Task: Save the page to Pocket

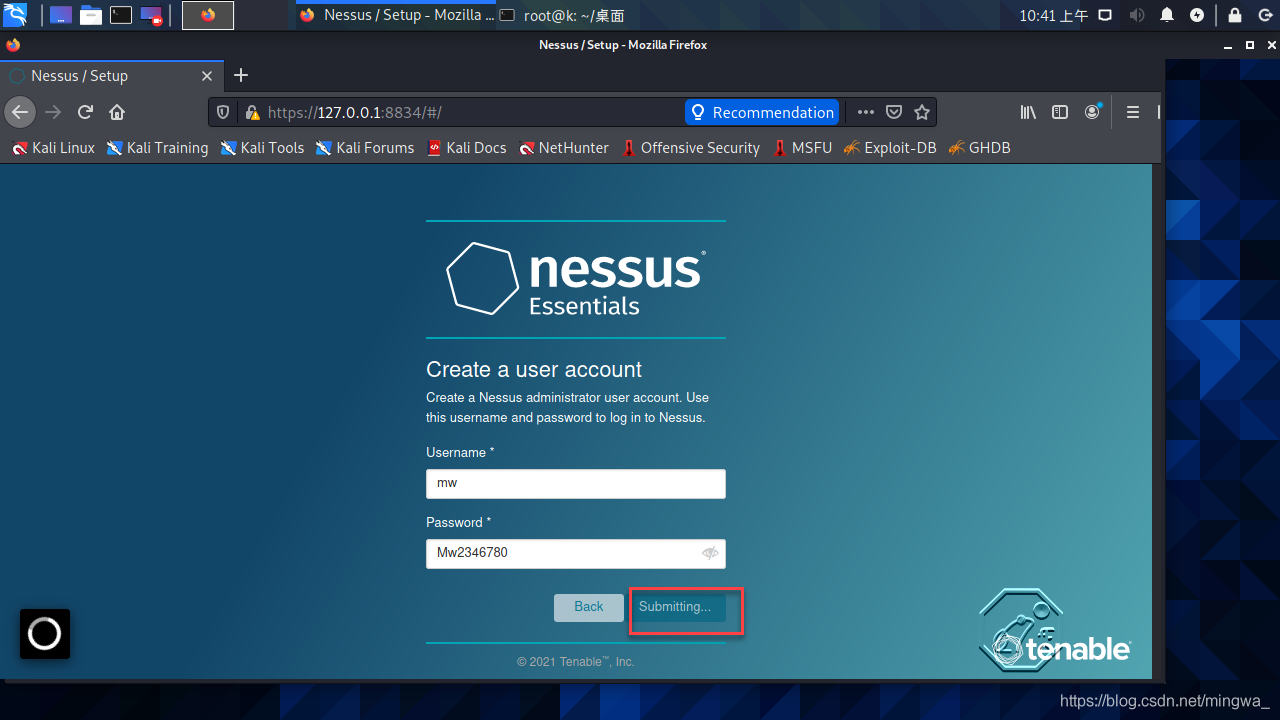Action: point(894,112)
